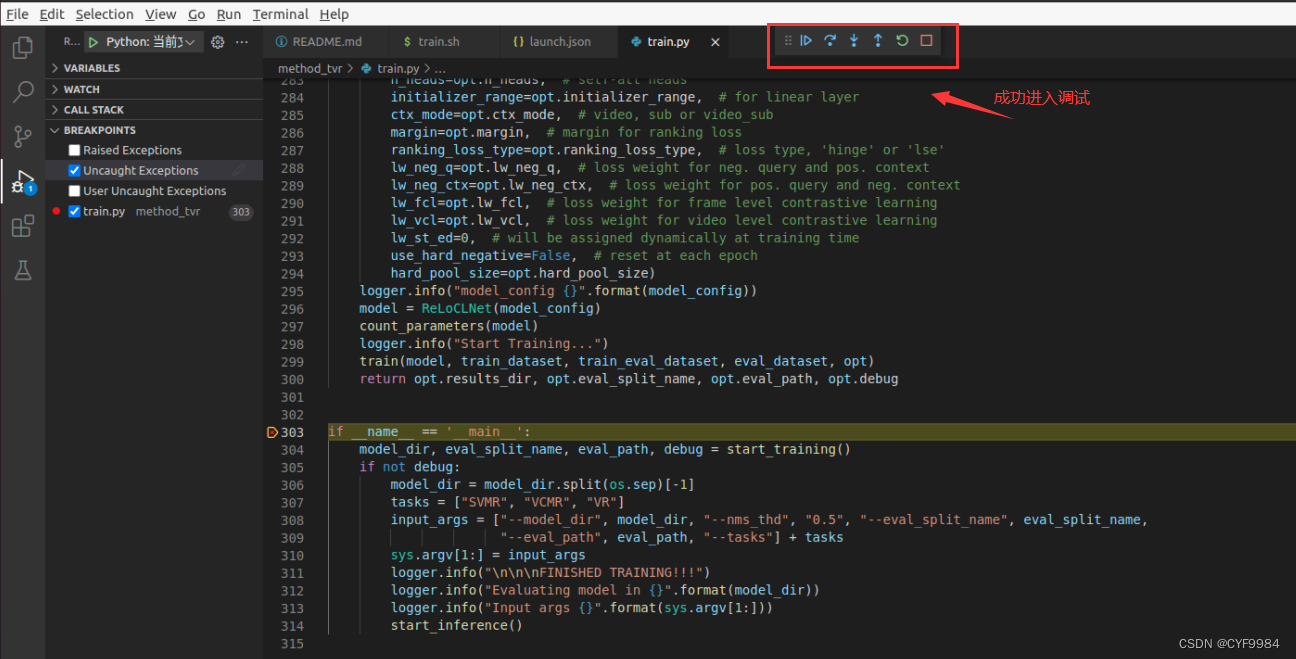Open the Run menu
Screen dimensions: 1296x659
[229, 13]
